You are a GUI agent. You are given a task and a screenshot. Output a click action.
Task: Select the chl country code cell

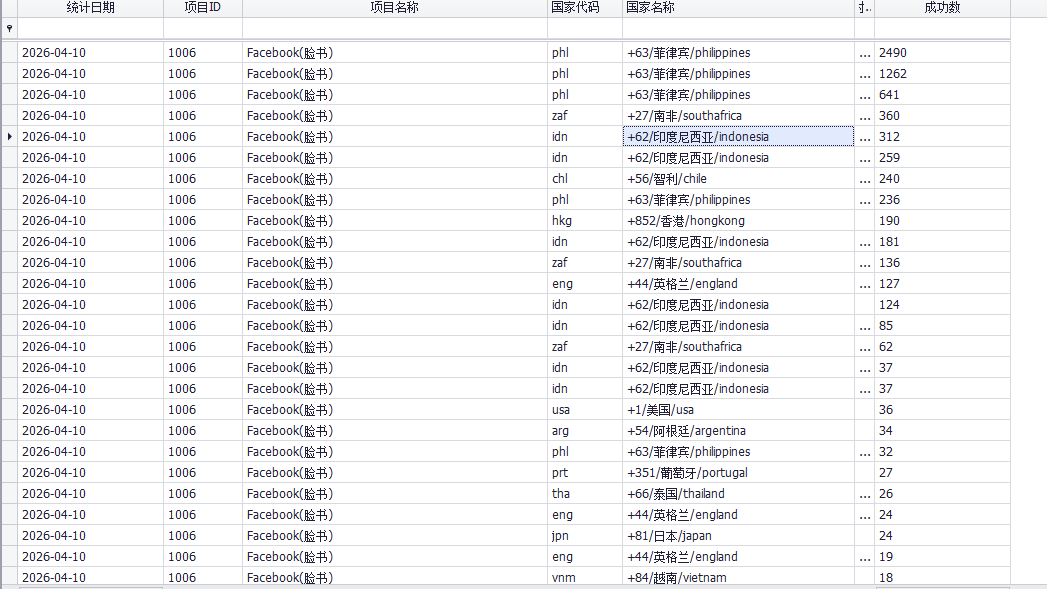[x=585, y=178]
